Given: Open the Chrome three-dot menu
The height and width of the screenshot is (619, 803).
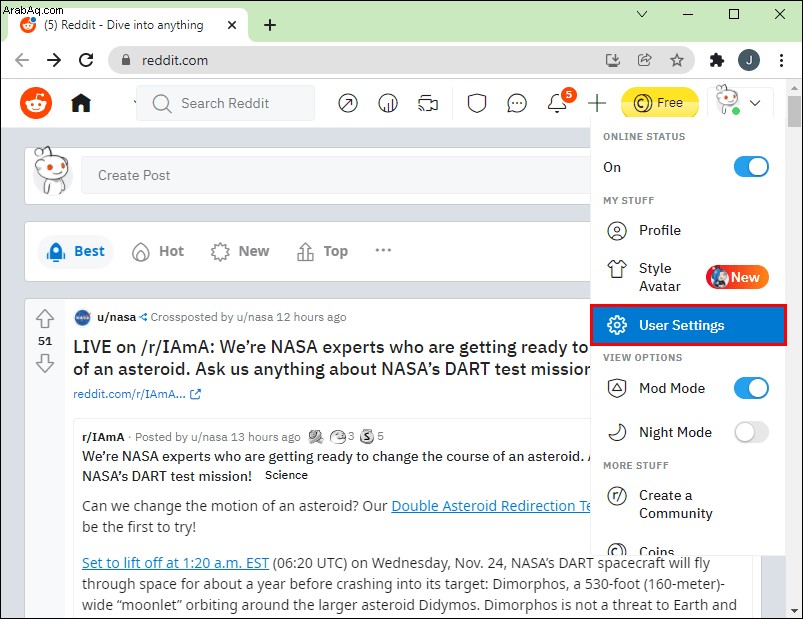Looking at the screenshot, I should click(781, 60).
